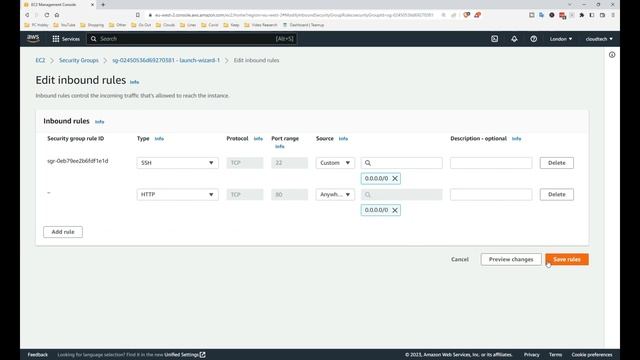Open the Video Research bookmark folder
The height and width of the screenshot is (360, 640).
pos(261,25)
